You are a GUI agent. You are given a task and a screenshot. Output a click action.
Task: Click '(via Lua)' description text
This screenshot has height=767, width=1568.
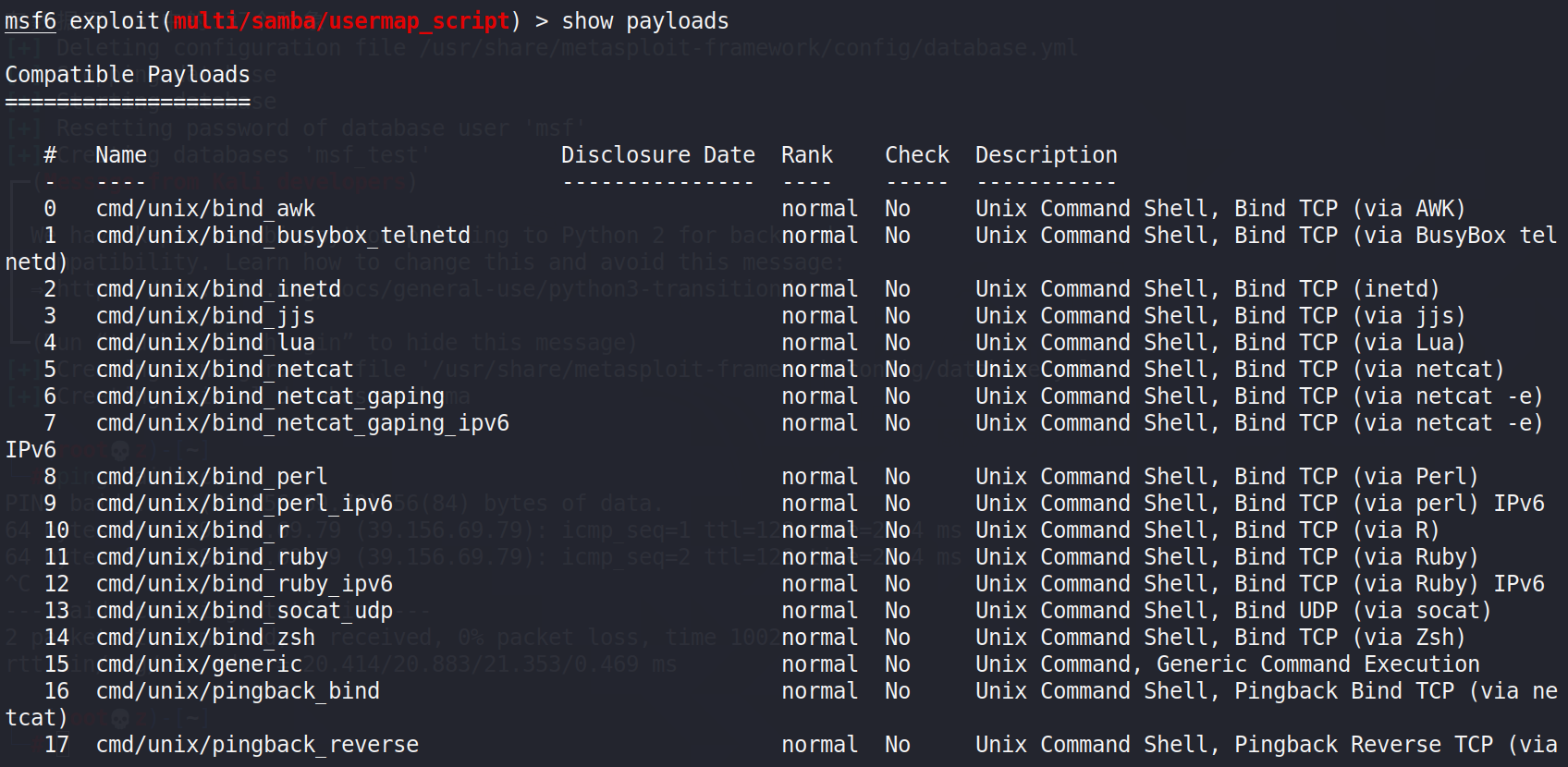coord(1409,343)
